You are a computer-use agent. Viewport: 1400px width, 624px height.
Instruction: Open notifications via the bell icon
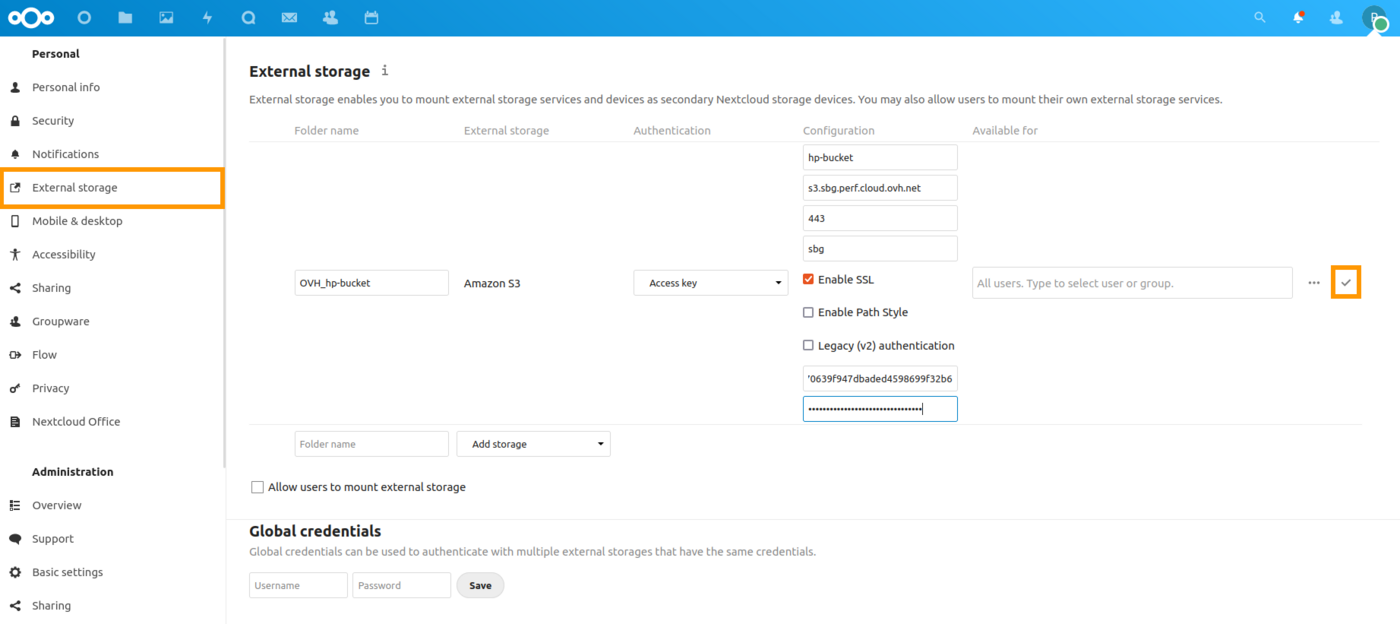(x=1298, y=17)
